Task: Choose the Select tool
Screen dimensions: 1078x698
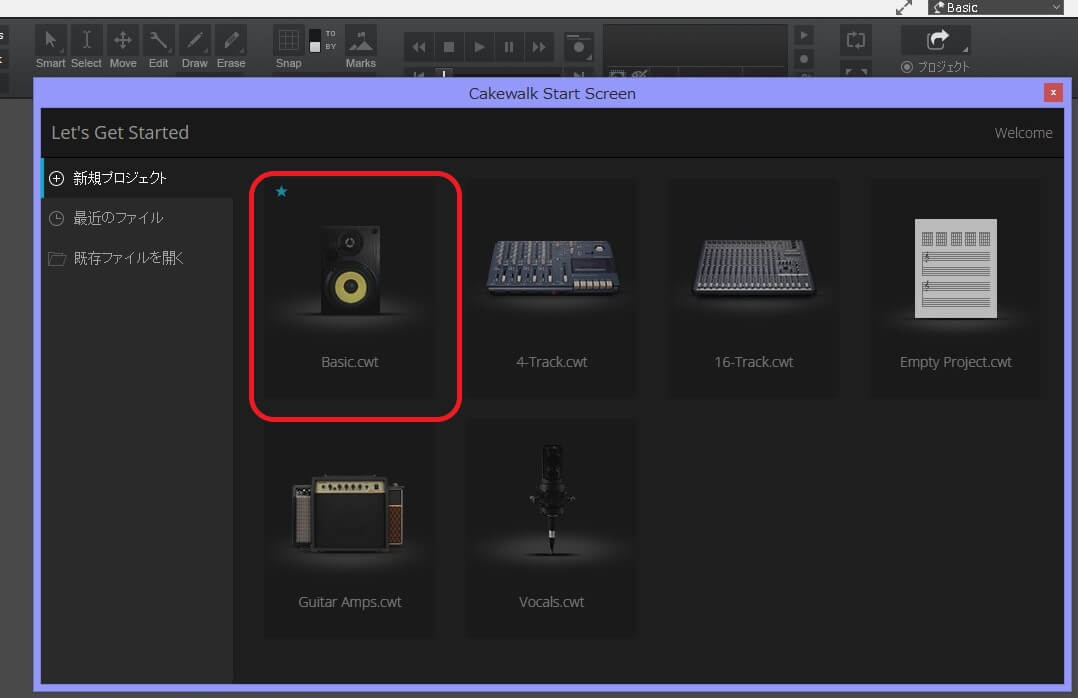Action: coord(87,47)
